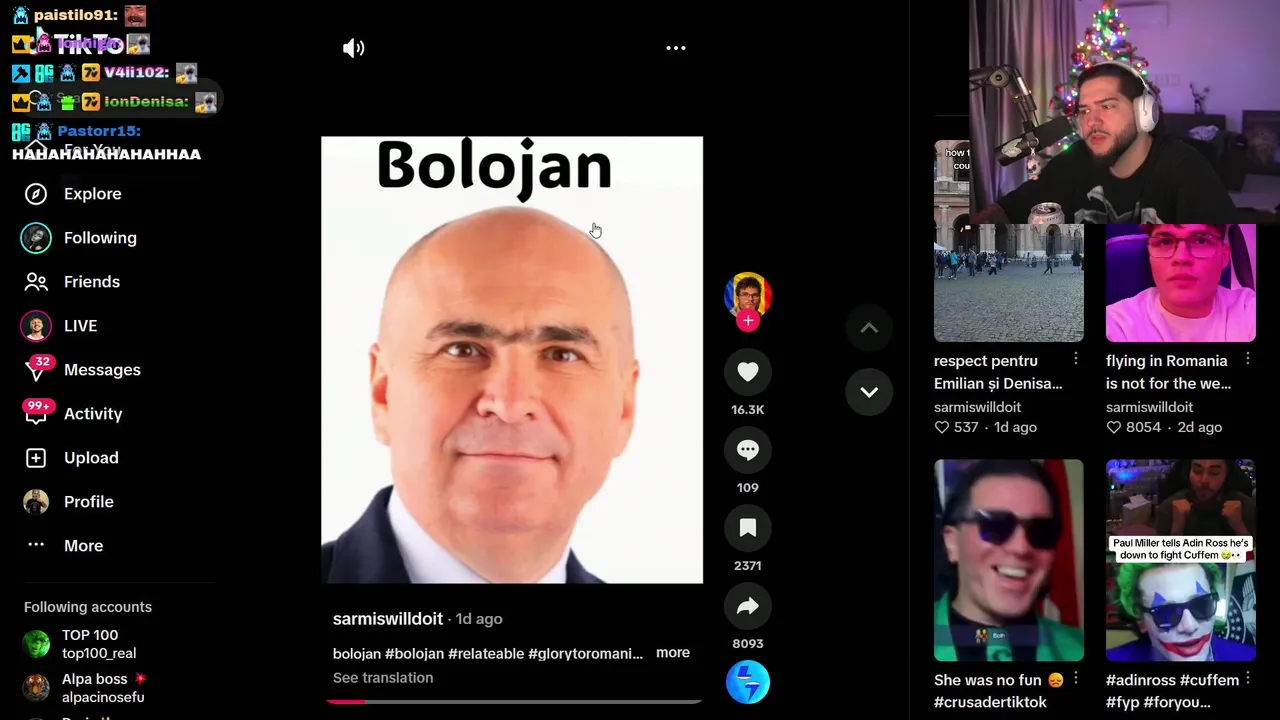Click the #relateable hashtag in caption
Image resolution: width=1280 pixels, height=720 pixels.
[x=486, y=653]
